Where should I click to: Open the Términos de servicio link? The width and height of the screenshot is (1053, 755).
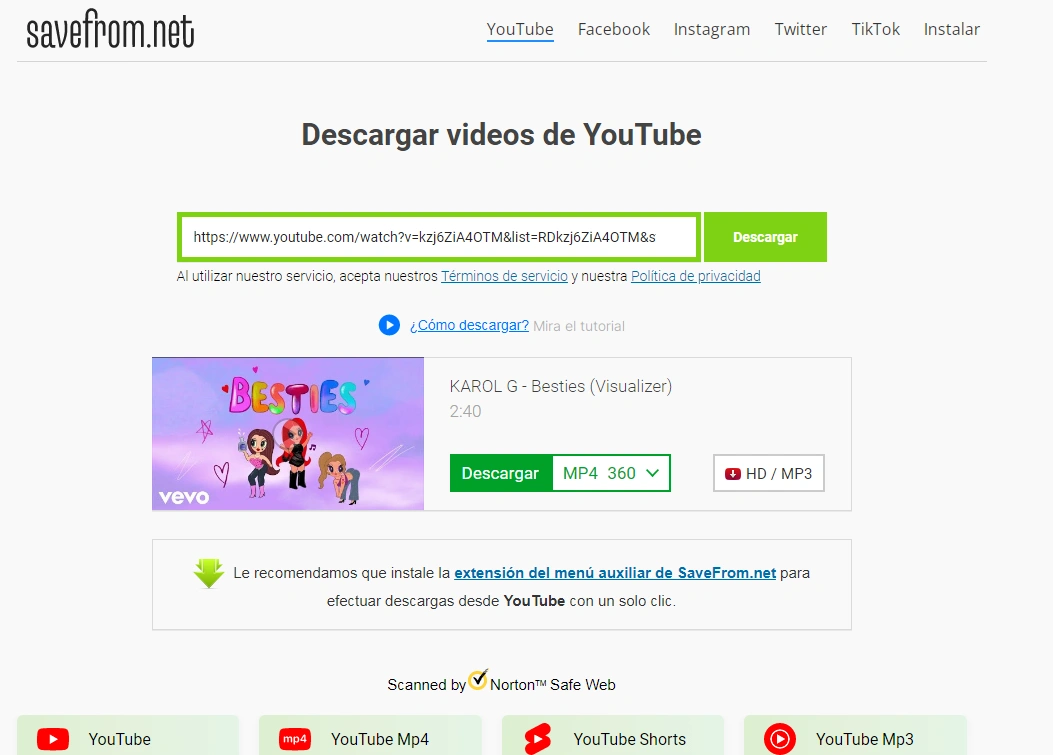point(504,276)
